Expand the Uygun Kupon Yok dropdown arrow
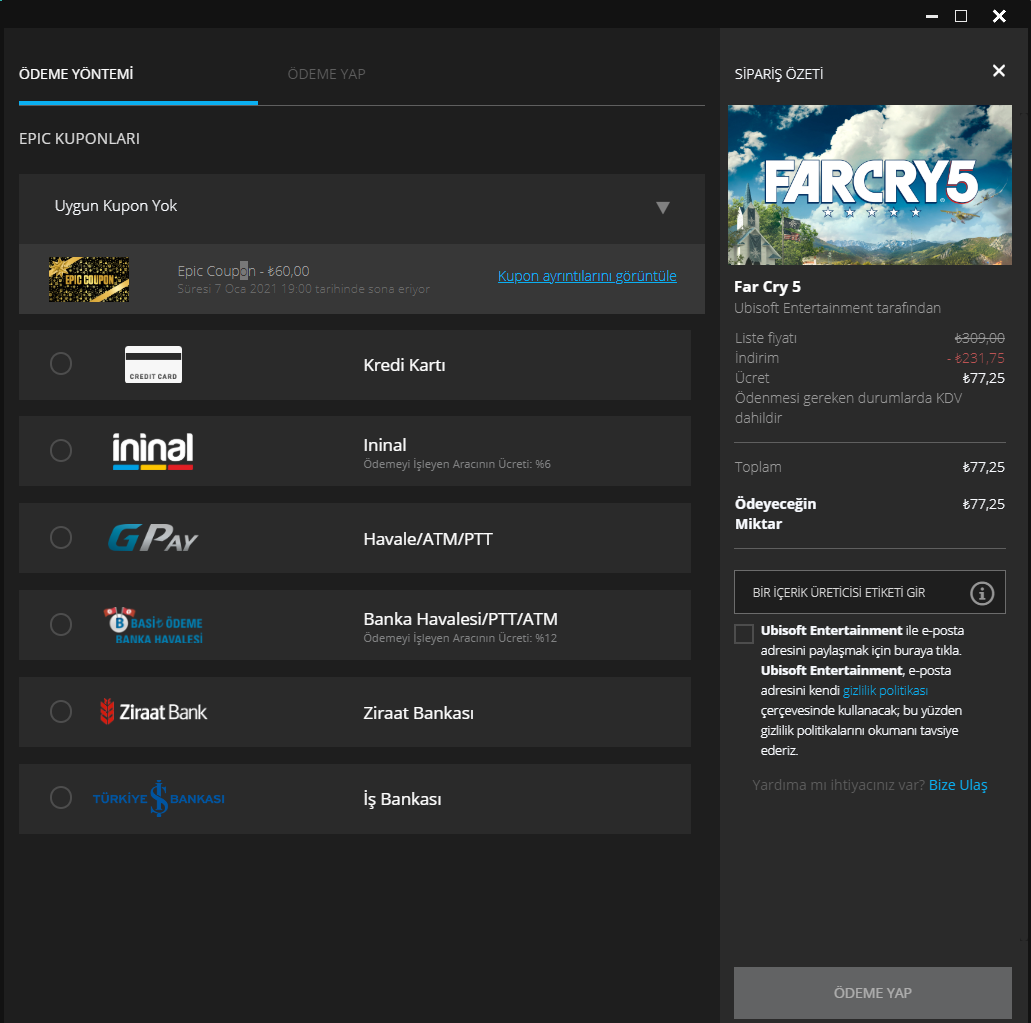This screenshot has width=1031, height=1023. point(663,208)
